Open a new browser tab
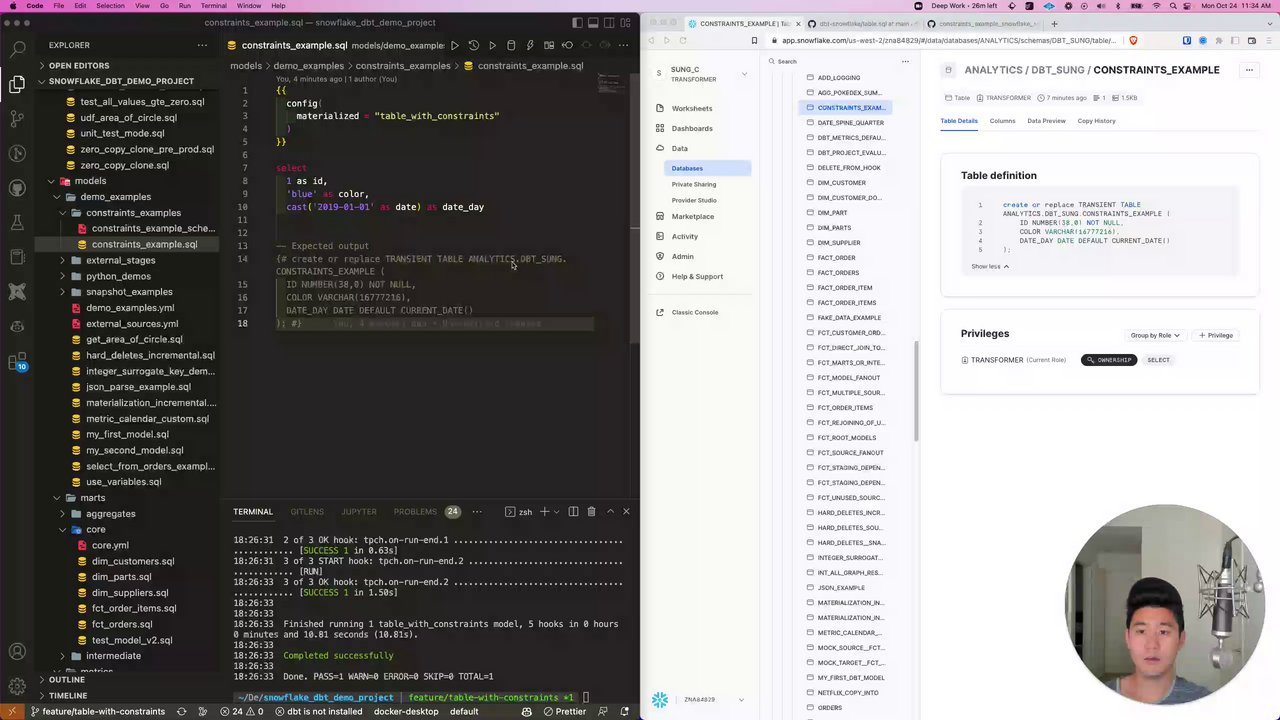The width and height of the screenshot is (1280, 720). tap(1054, 23)
